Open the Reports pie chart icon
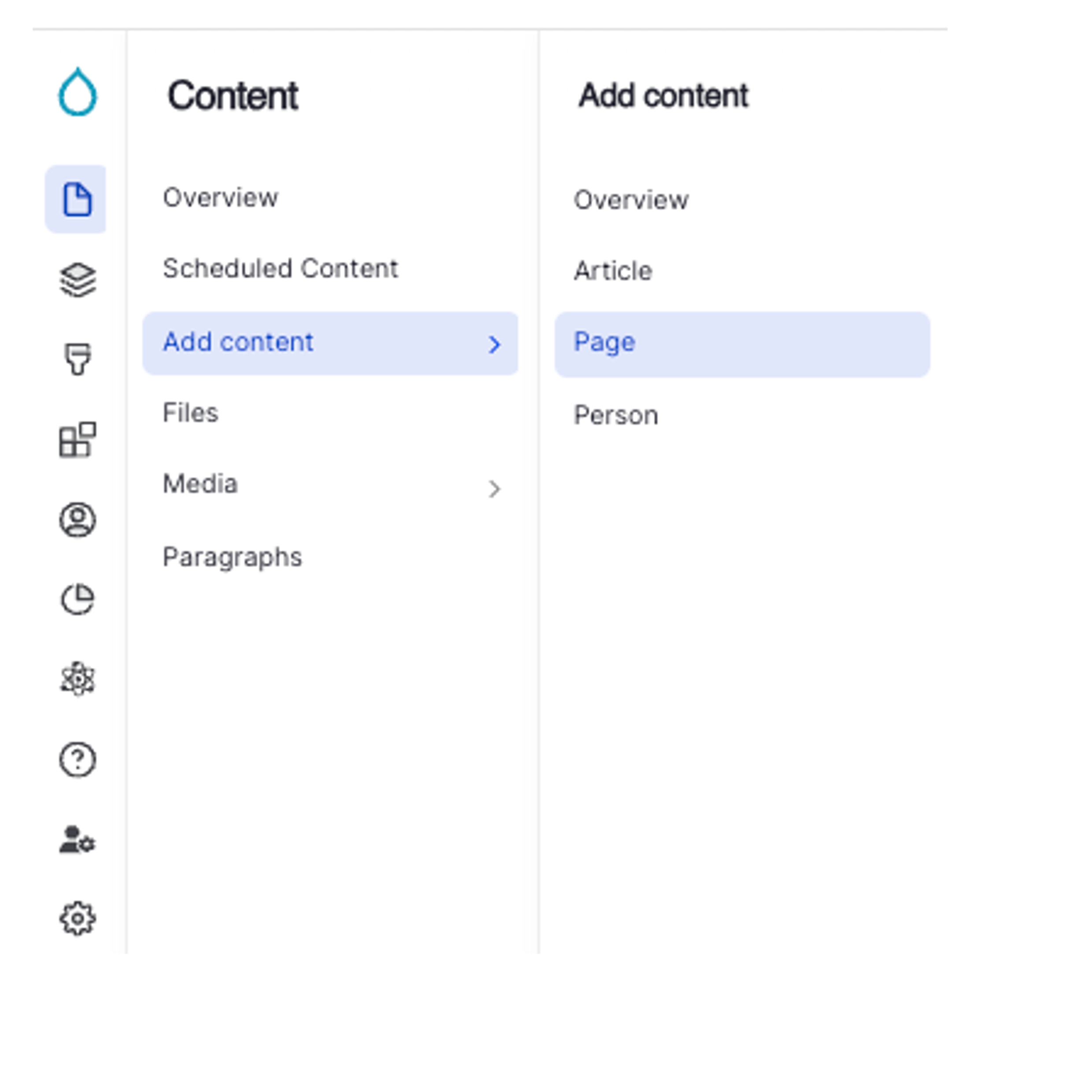The height and width of the screenshot is (1092, 1092). (x=78, y=599)
